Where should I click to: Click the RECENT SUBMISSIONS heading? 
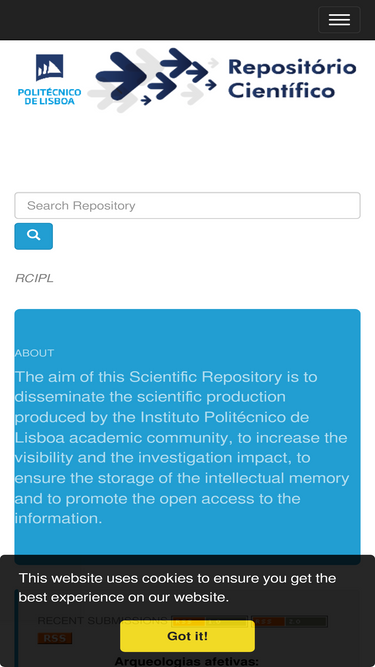(x=102, y=621)
